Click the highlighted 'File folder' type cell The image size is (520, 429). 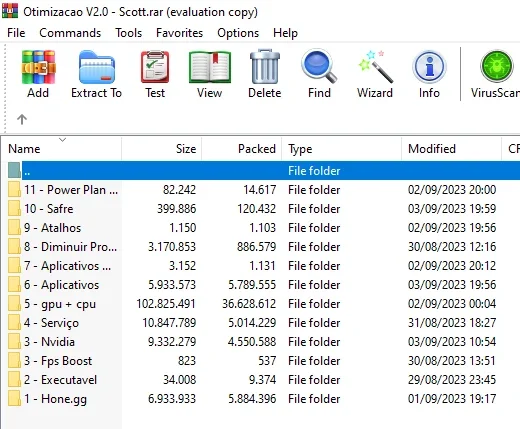coord(314,171)
